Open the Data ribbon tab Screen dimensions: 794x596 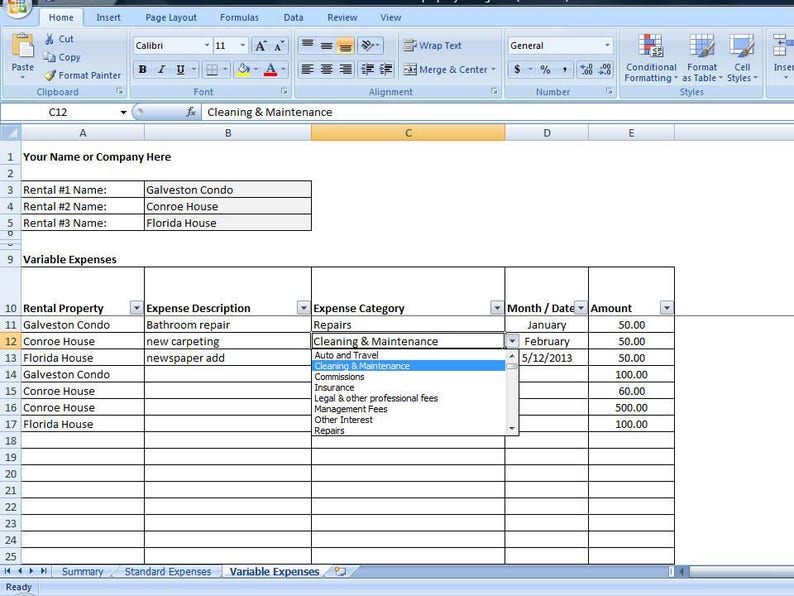293,18
